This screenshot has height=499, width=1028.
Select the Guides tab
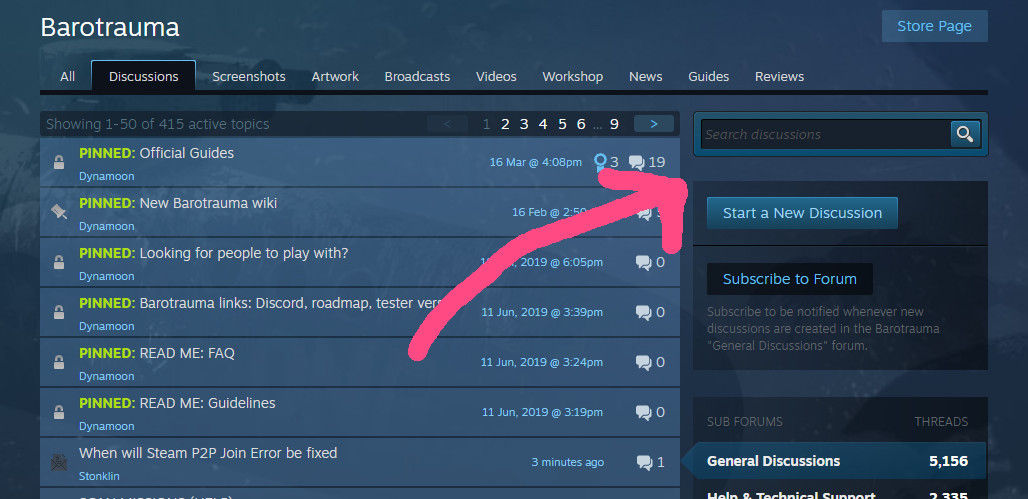[708, 77]
